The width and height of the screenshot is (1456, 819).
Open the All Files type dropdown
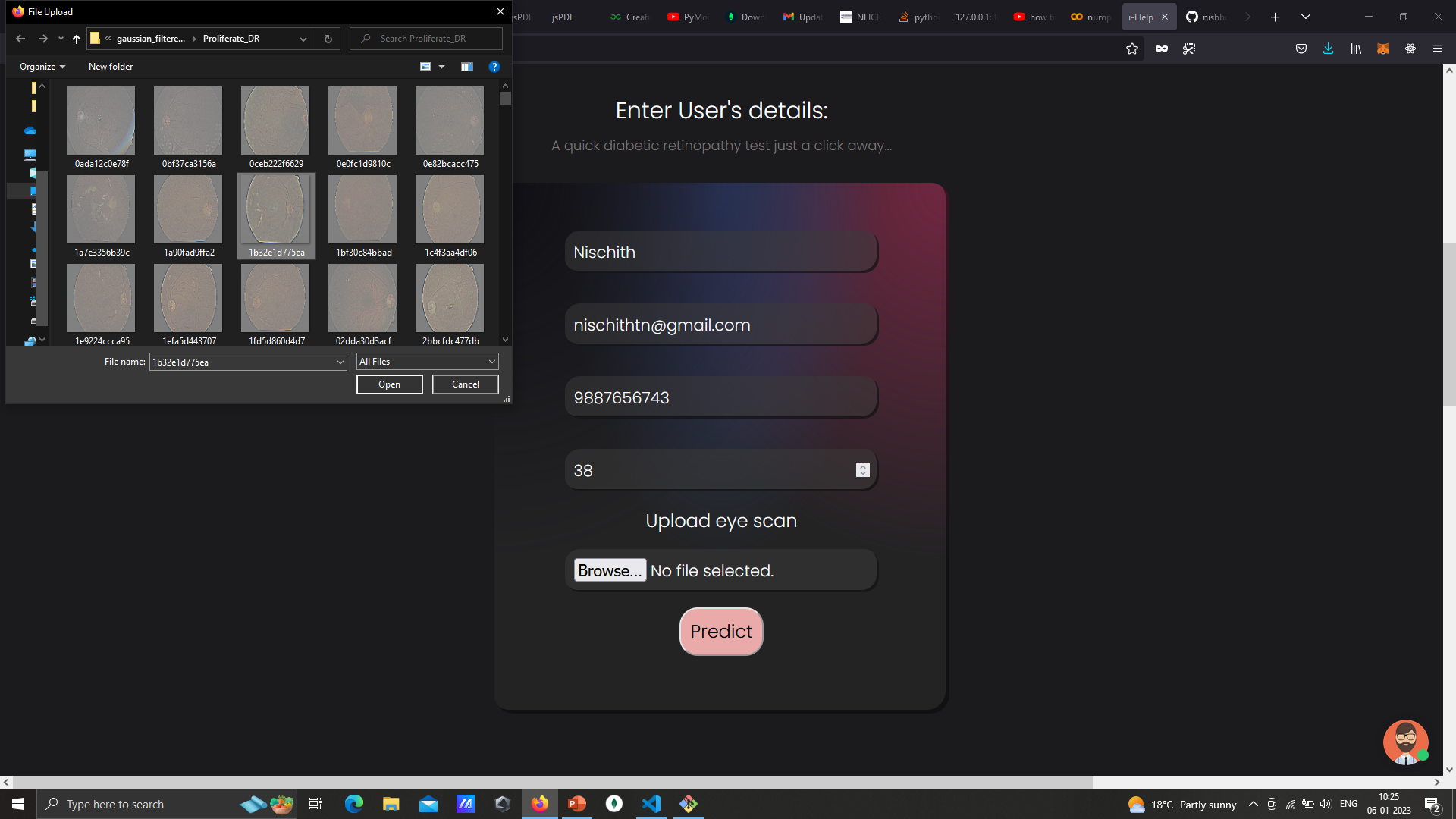[x=428, y=362]
